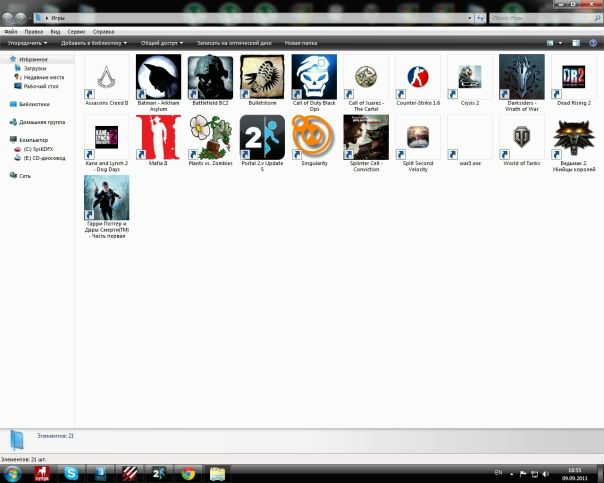Select Call of Juarez - The Cartel shortcut

click(366, 77)
